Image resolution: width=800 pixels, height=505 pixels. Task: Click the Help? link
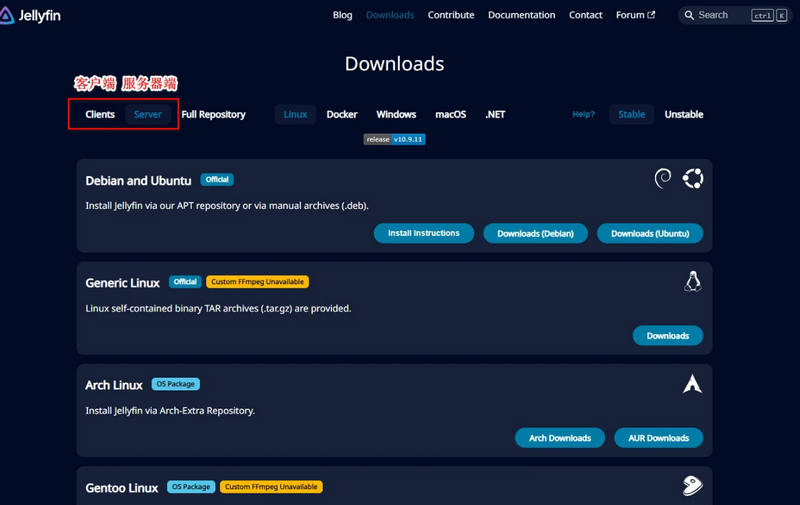(583, 114)
